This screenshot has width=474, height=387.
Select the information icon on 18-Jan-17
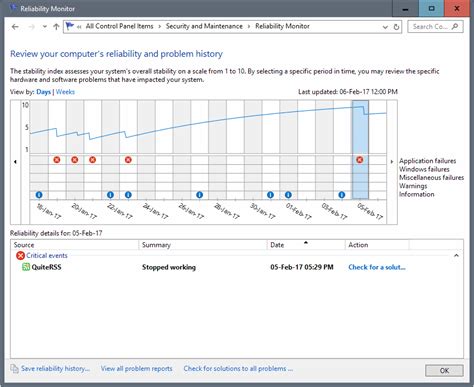pyautogui.click(x=39, y=195)
